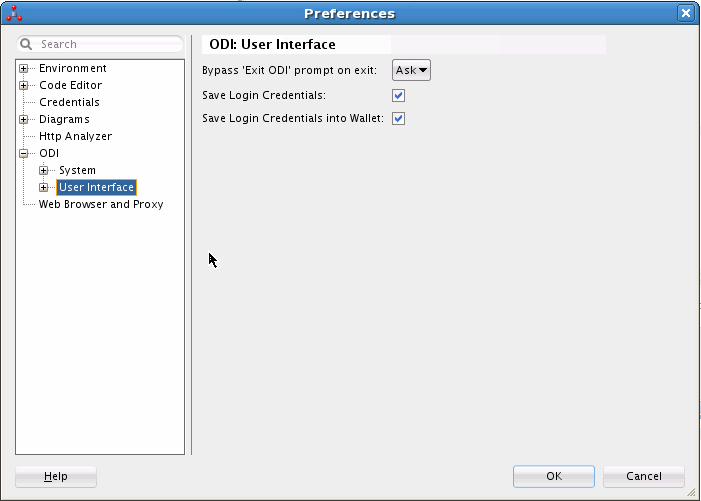The width and height of the screenshot is (701, 501).
Task: Click the OK button
Action: (x=554, y=476)
